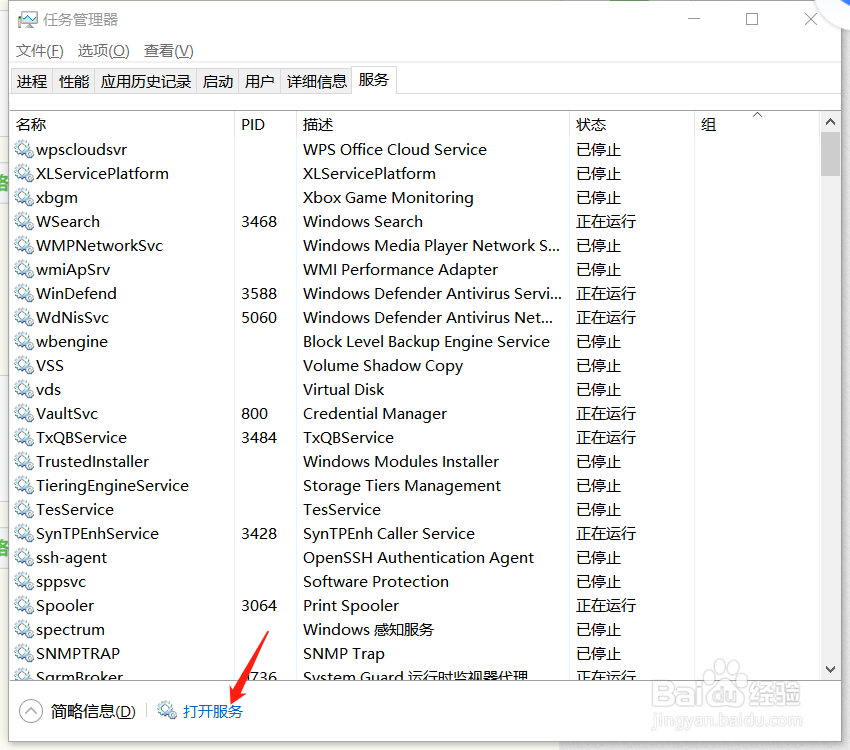Screen dimensions: 850x750
Task: Click the gear icon beside TieringEngineService
Action: (24, 485)
